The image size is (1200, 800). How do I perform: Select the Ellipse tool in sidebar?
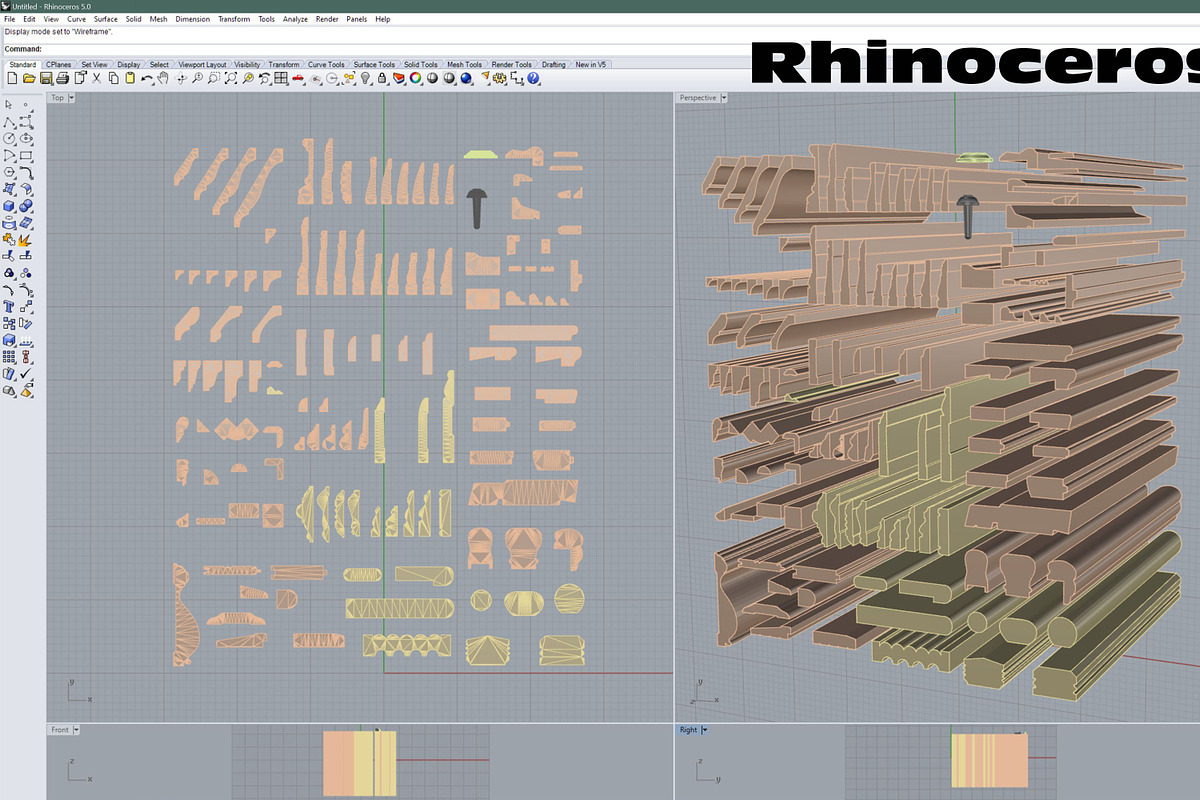tap(26, 138)
